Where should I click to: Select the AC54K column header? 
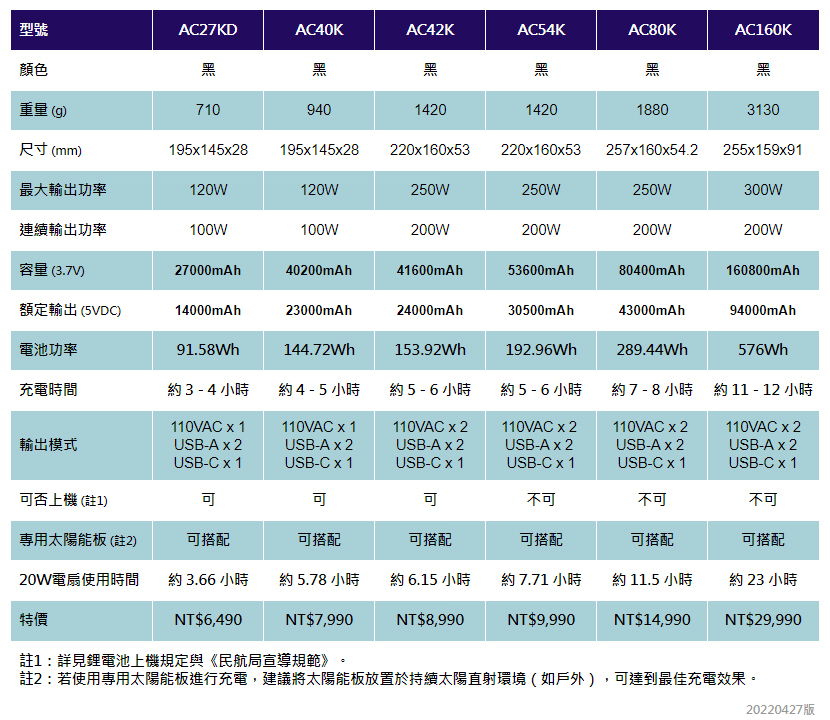tap(541, 30)
